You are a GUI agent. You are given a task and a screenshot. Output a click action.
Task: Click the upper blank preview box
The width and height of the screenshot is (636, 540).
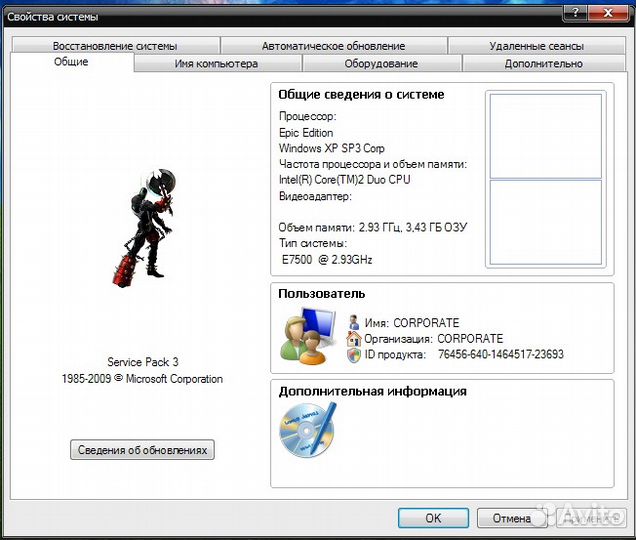point(544,134)
